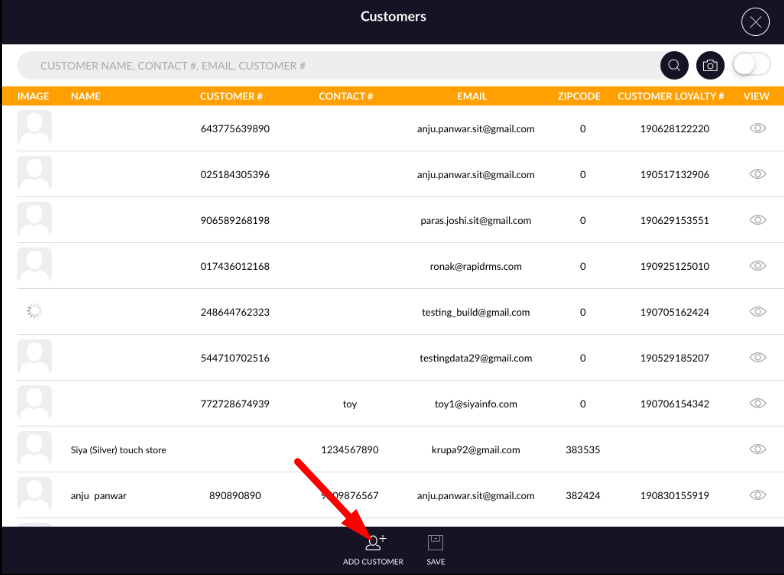Sort by the NAME column header

point(86,96)
